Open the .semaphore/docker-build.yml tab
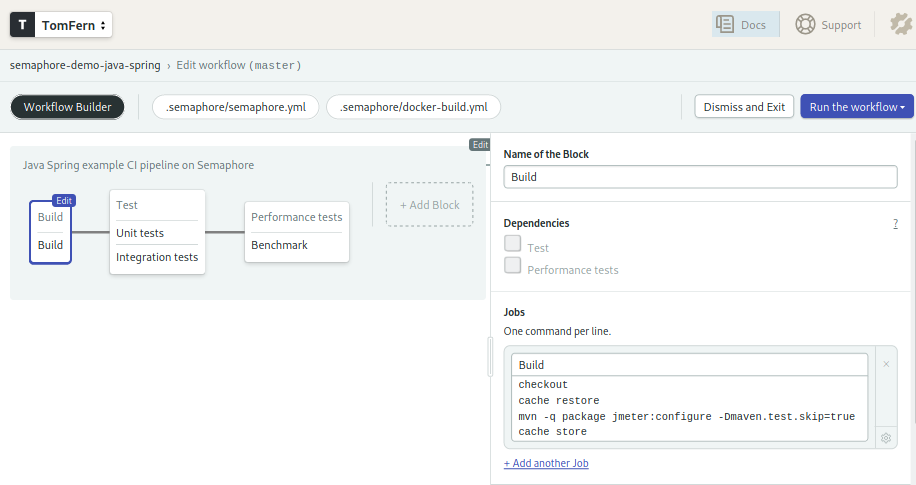916x485 pixels. tap(413, 107)
